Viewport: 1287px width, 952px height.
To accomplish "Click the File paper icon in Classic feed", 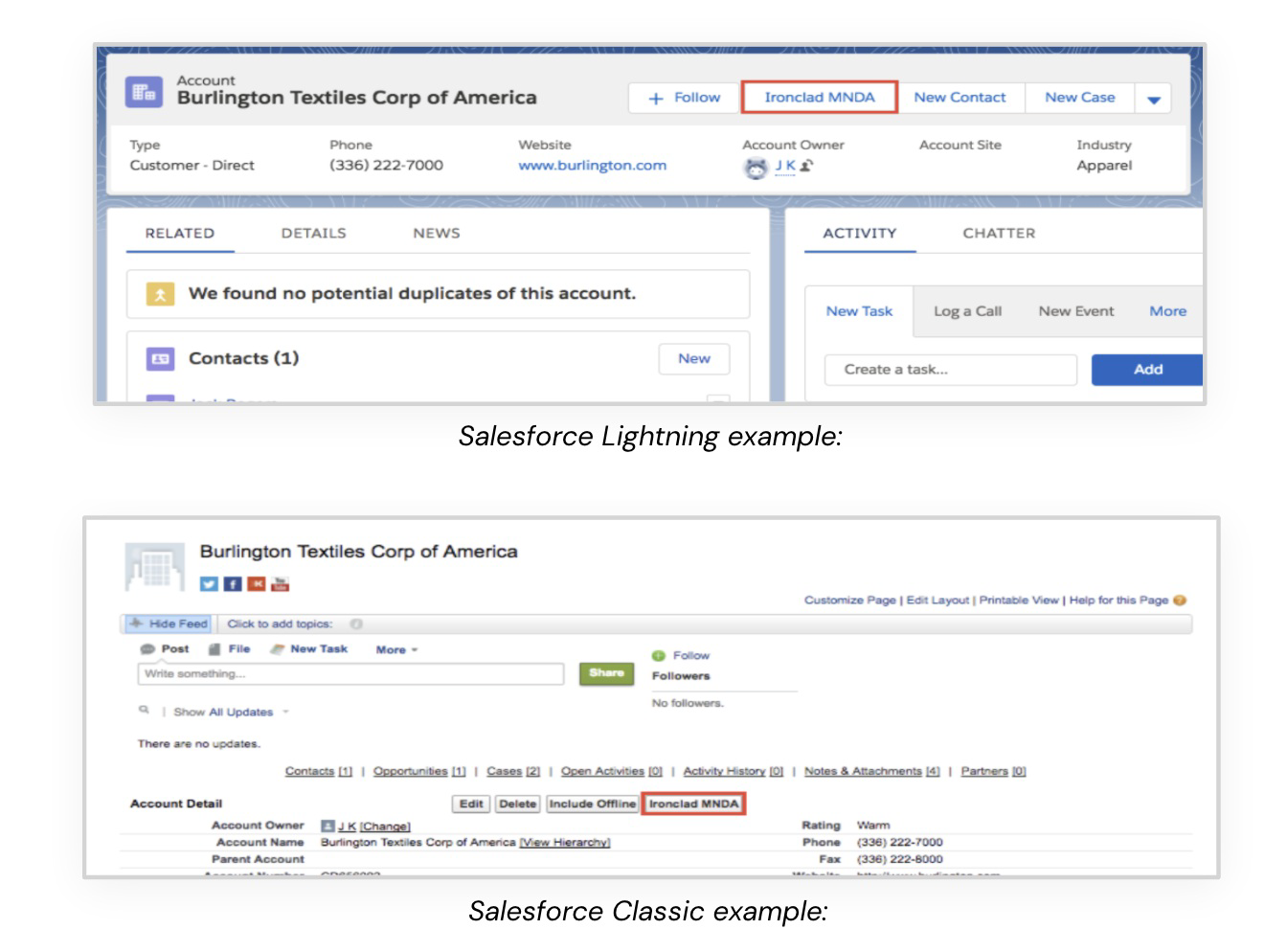I will [214, 649].
